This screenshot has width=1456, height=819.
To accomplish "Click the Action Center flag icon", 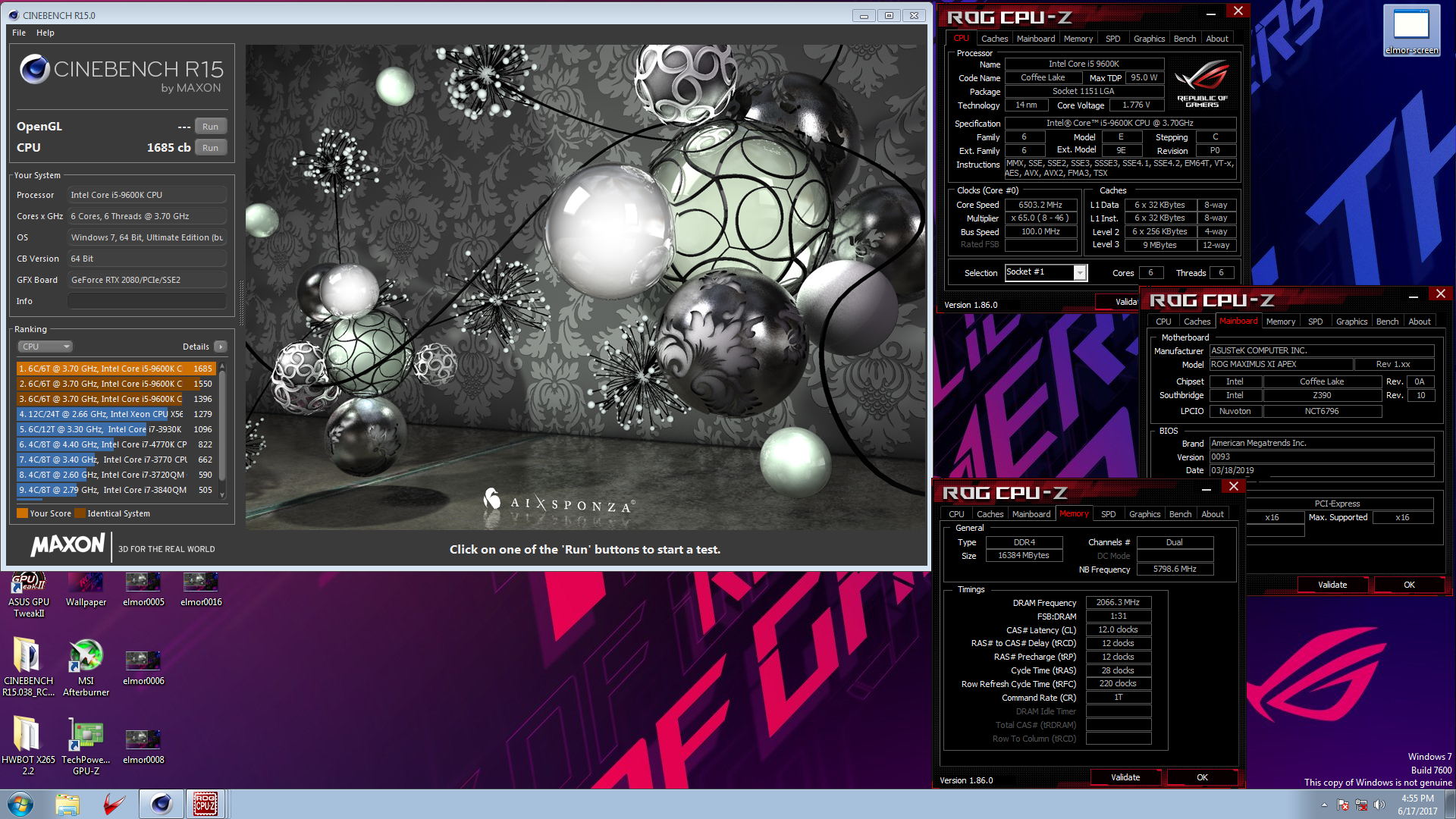I will pos(1344,805).
